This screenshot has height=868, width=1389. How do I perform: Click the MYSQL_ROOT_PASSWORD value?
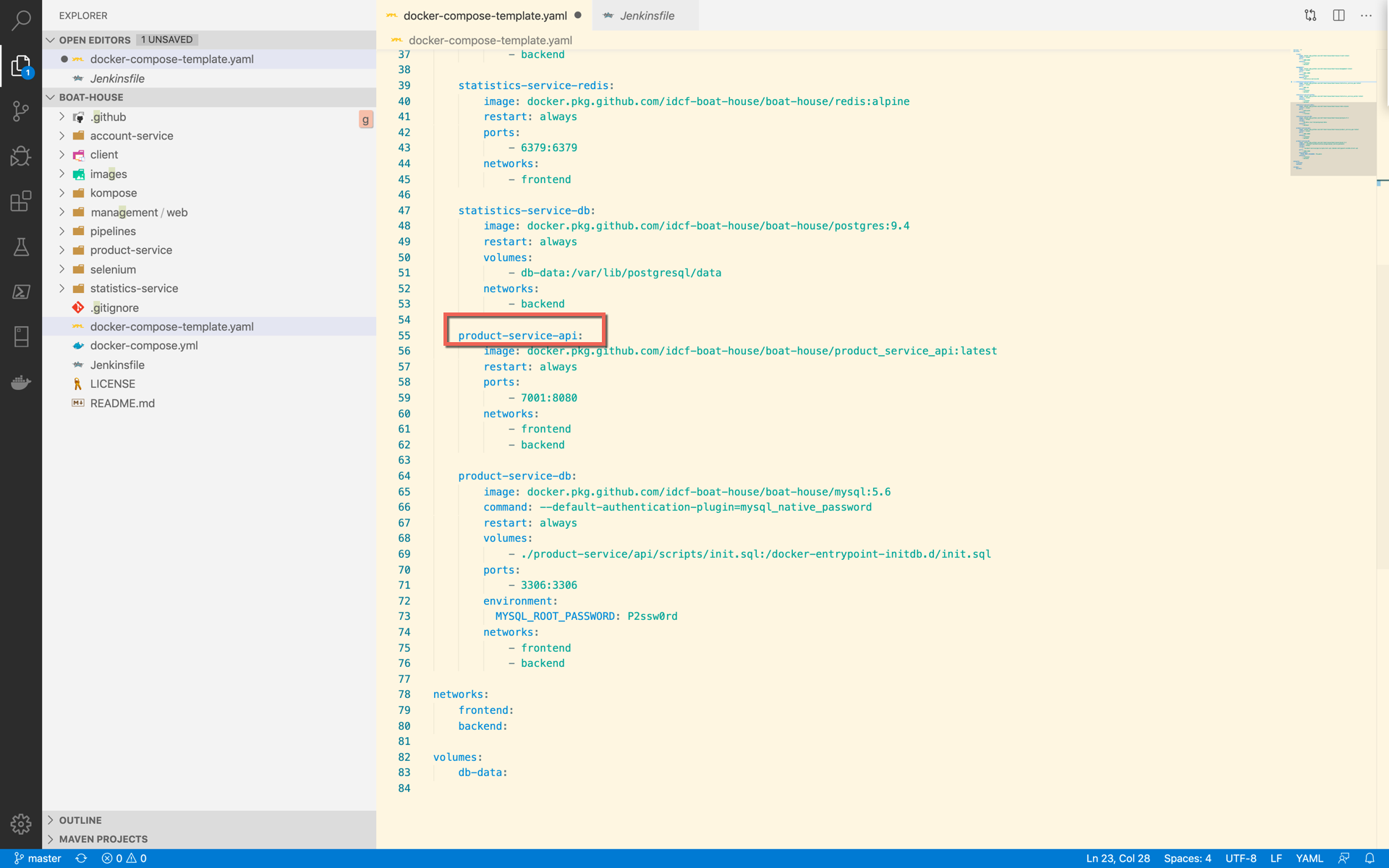[x=652, y=616]
